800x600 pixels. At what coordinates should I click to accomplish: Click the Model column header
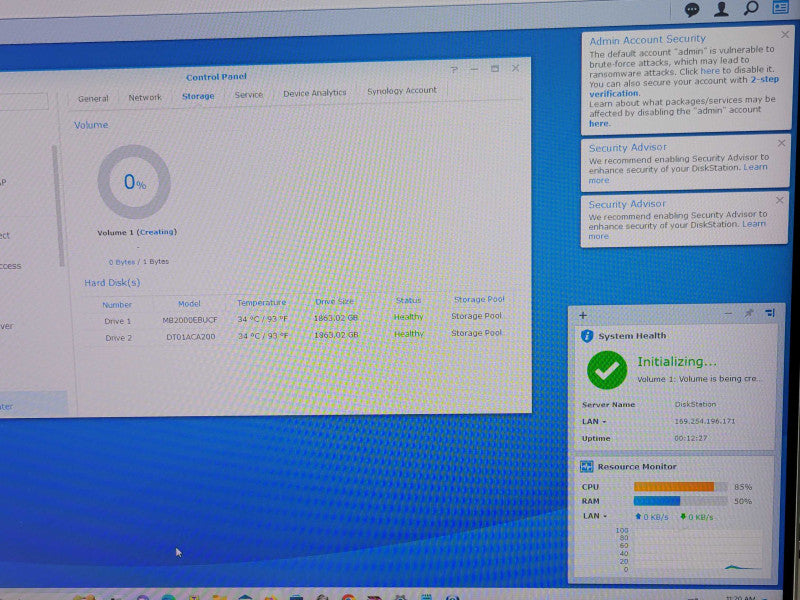189,304
